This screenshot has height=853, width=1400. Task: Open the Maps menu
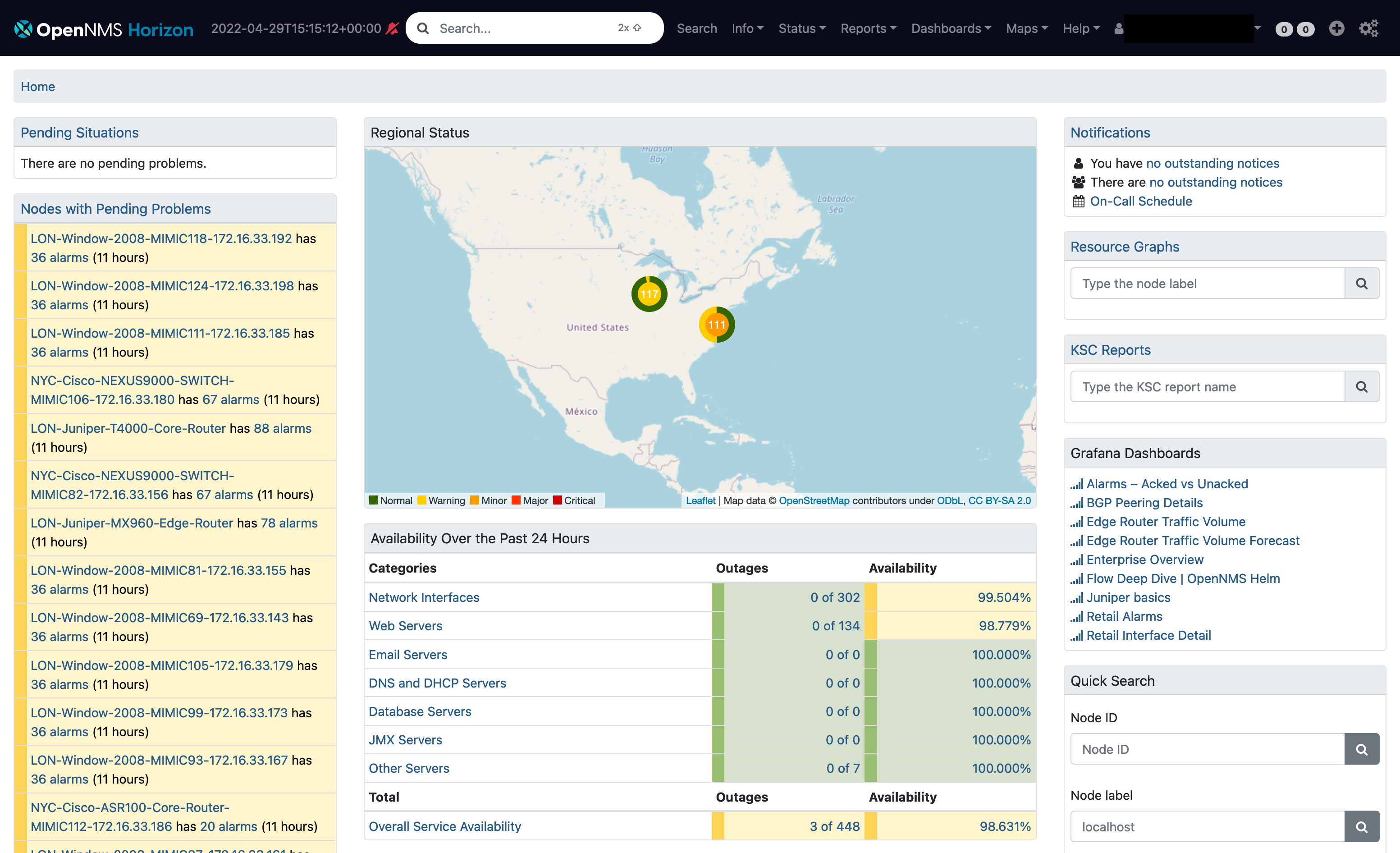[x=1026, y=28]
